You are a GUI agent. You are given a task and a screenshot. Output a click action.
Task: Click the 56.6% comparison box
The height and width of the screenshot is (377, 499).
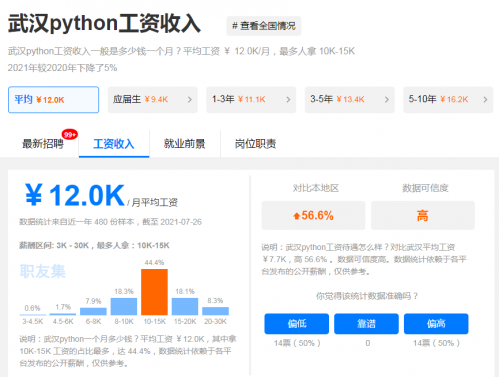(313, 215)
